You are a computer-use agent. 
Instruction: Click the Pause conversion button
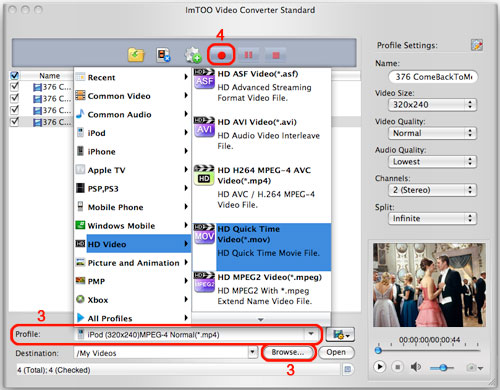pyautogui.click(x=248, y=55)
